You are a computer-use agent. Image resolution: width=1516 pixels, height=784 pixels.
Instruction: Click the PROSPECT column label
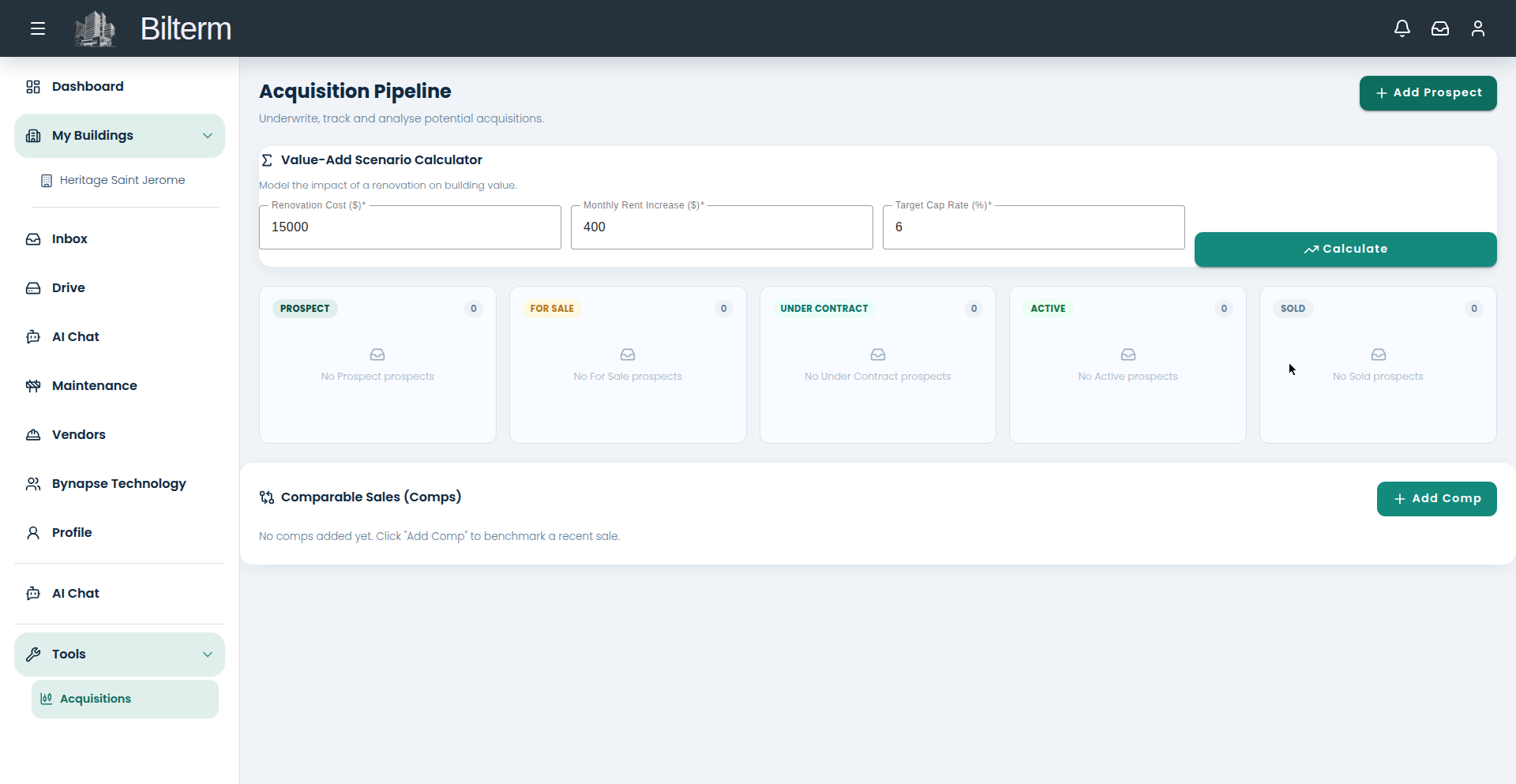click(x=305, y=309)
